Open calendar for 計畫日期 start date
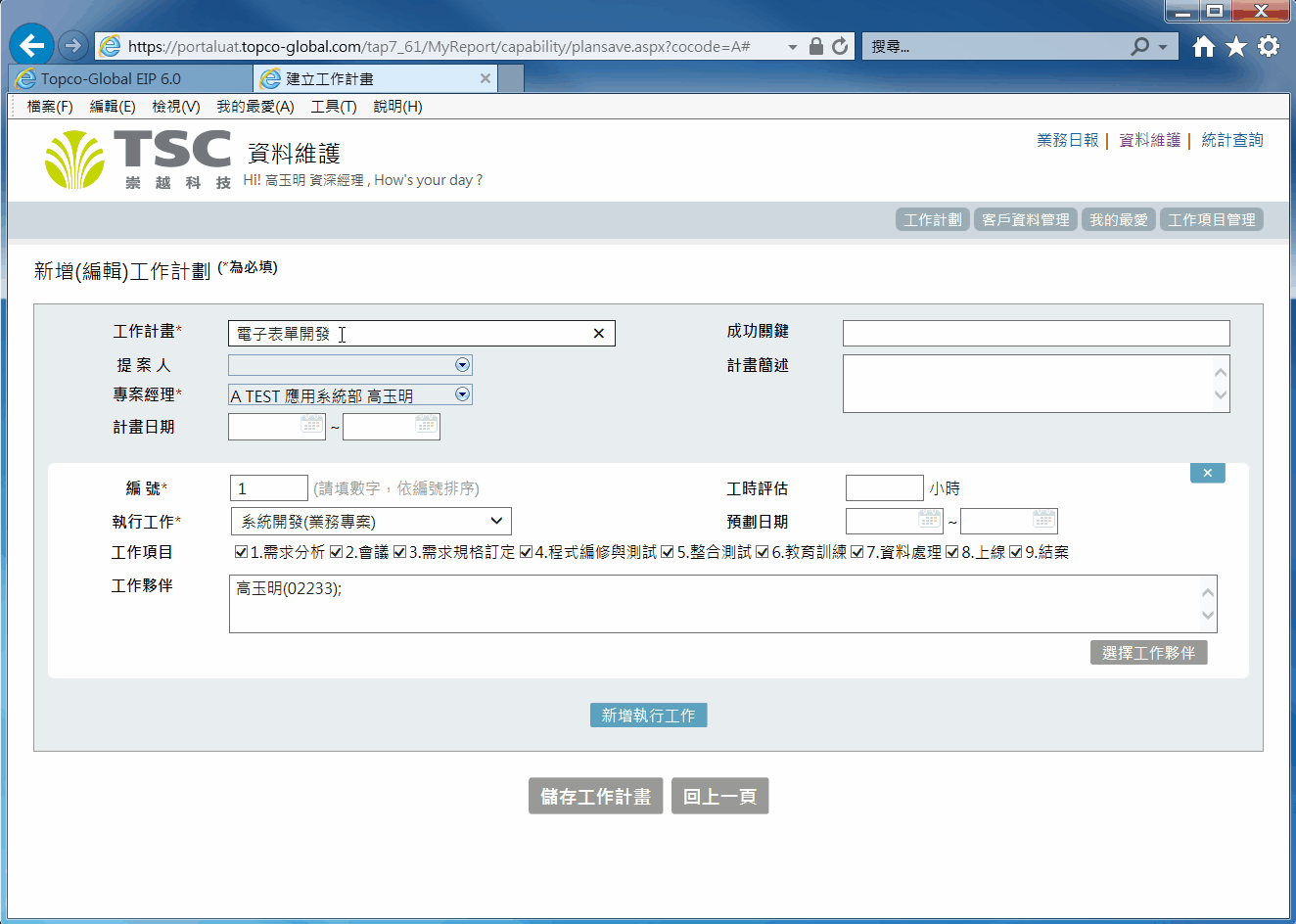1296x924 pixels. pos(311,425)
